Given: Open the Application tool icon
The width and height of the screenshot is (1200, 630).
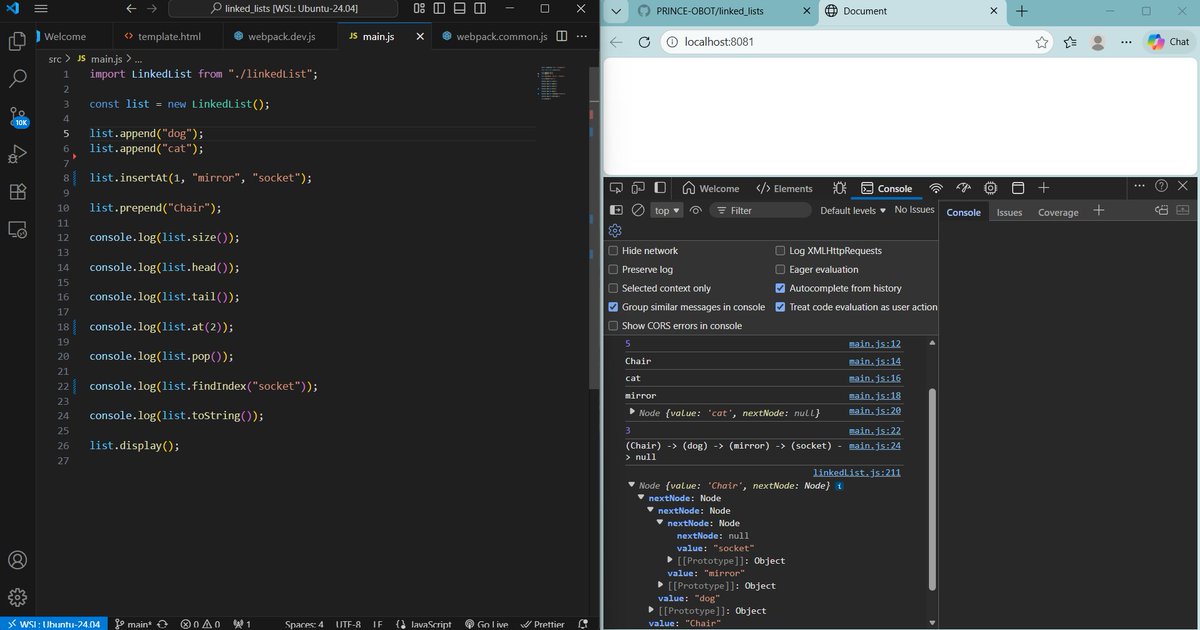Looking at the screenshot, I should [1018, 188].
